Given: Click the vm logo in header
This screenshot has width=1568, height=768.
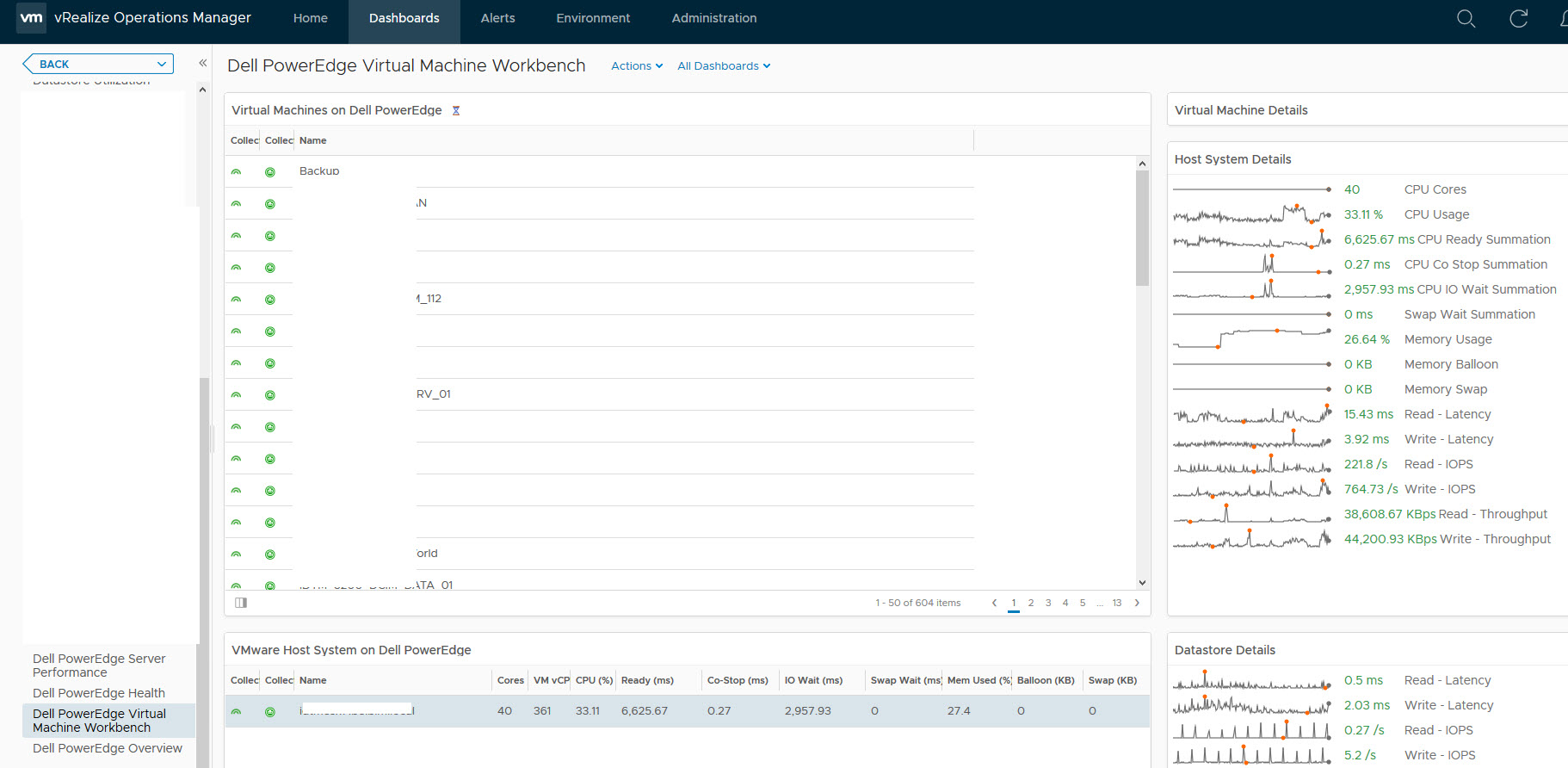Looking at the screenshot, I should (32, 18).
